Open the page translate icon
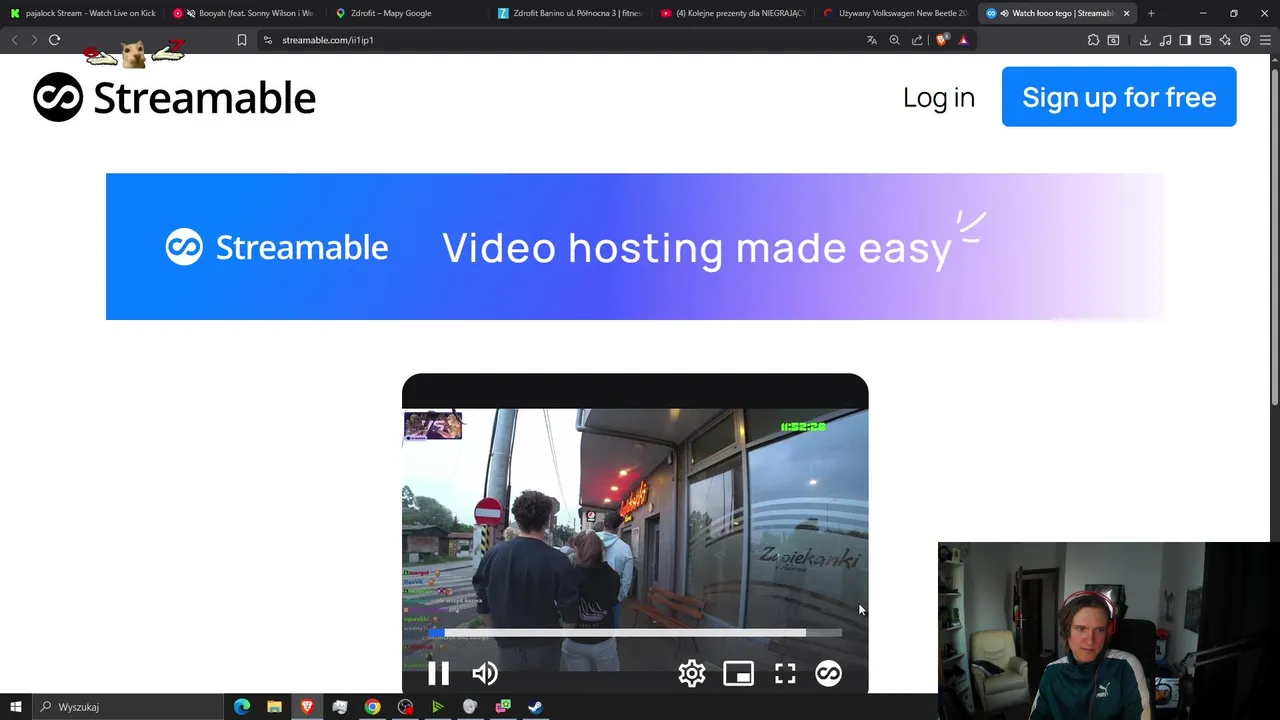The width and height of the screenshot is (1280, 720). coord(872,40)
